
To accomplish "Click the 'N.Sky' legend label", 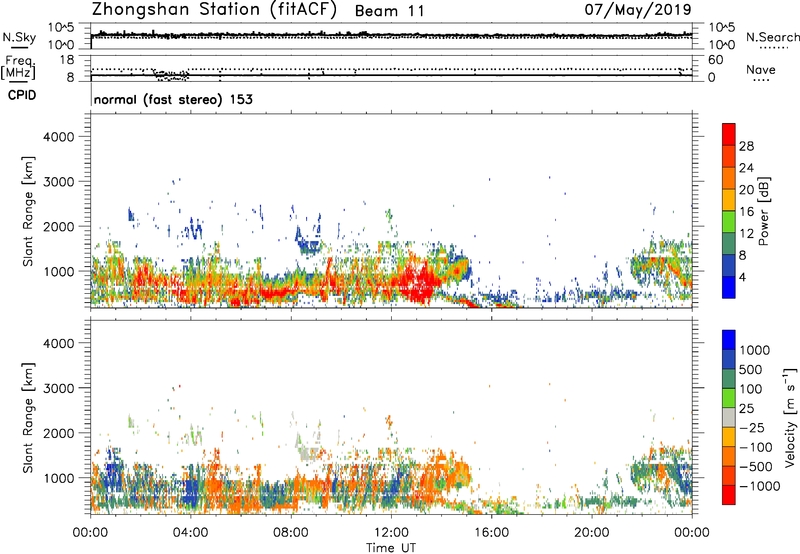I will coord(19,37).
